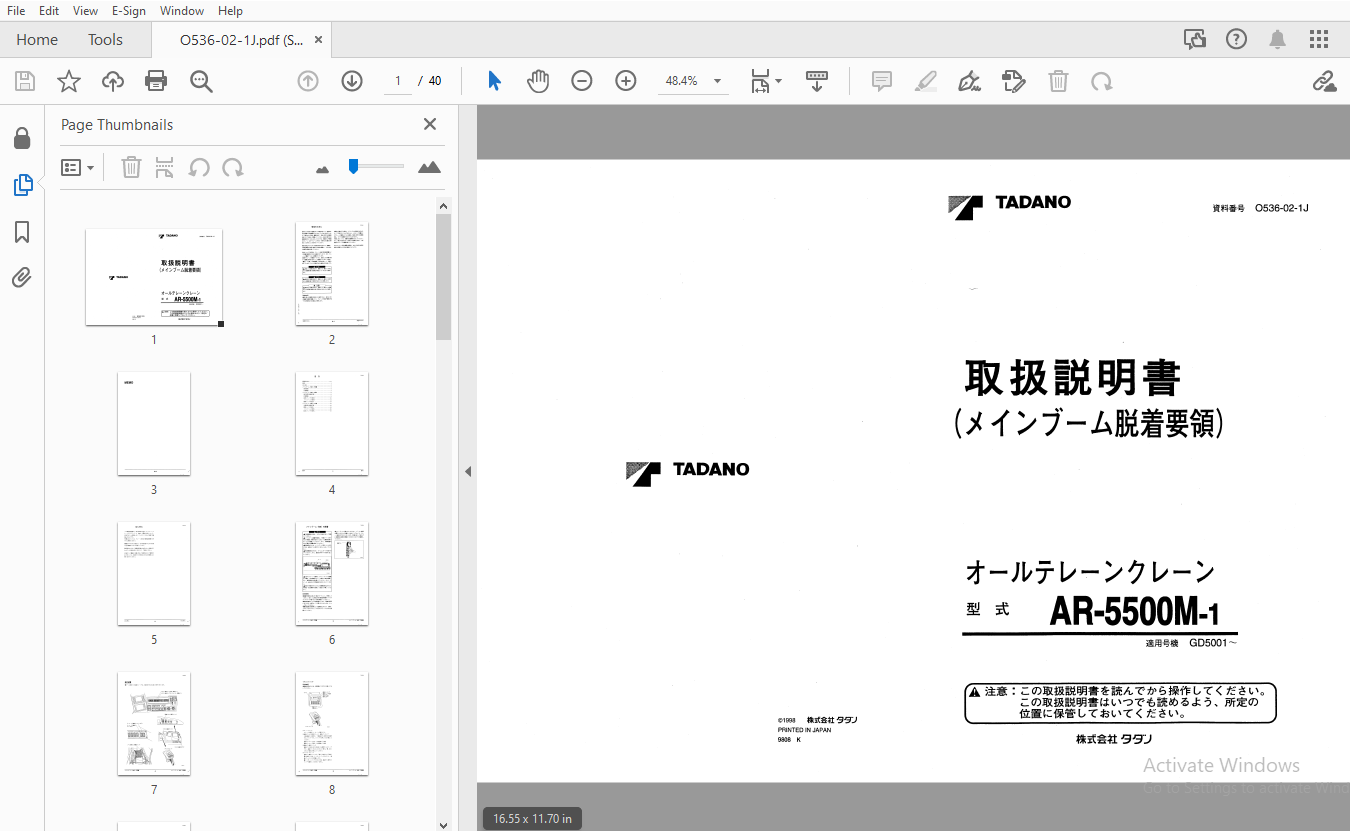Click the scrolling mode keyboard icon

817,81
